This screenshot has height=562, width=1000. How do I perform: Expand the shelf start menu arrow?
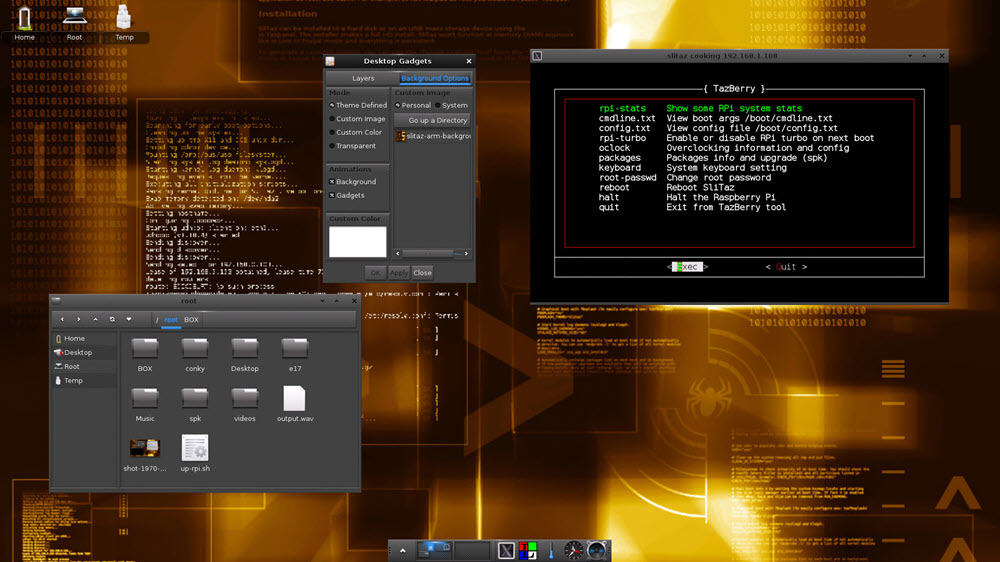(403, 550)
